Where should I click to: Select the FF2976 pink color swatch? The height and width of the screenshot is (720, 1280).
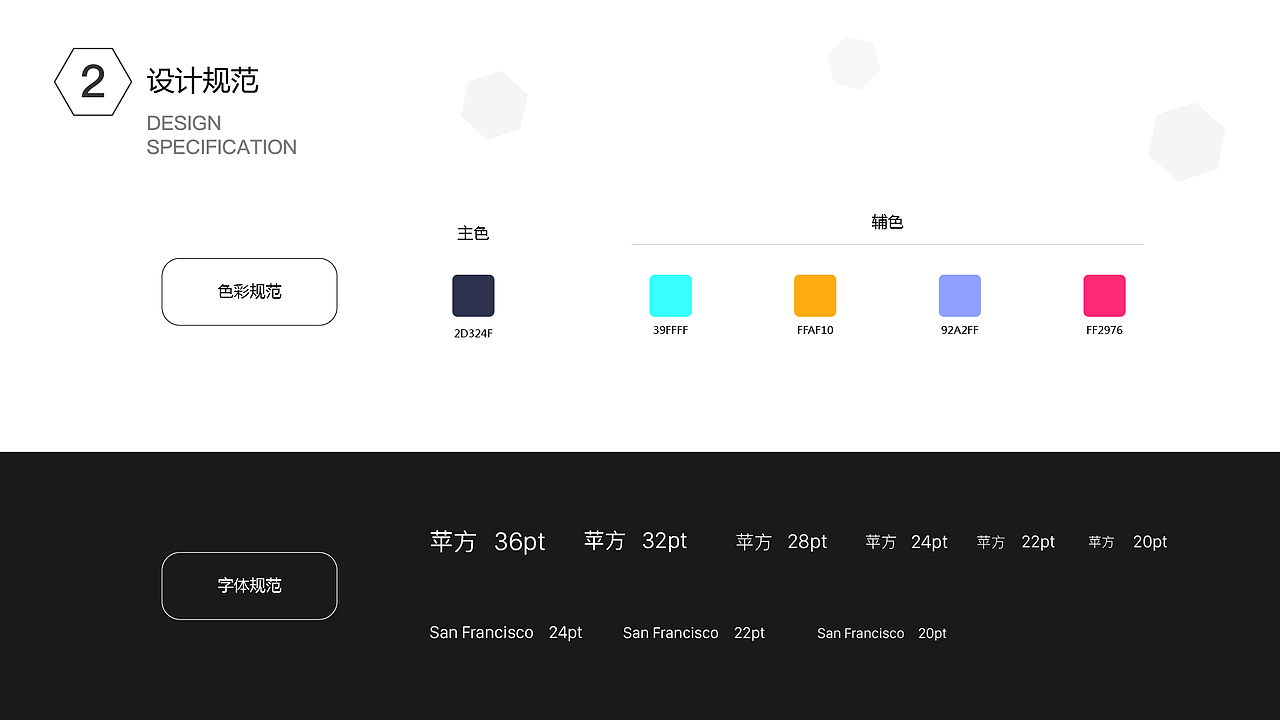pos(1104,293)
